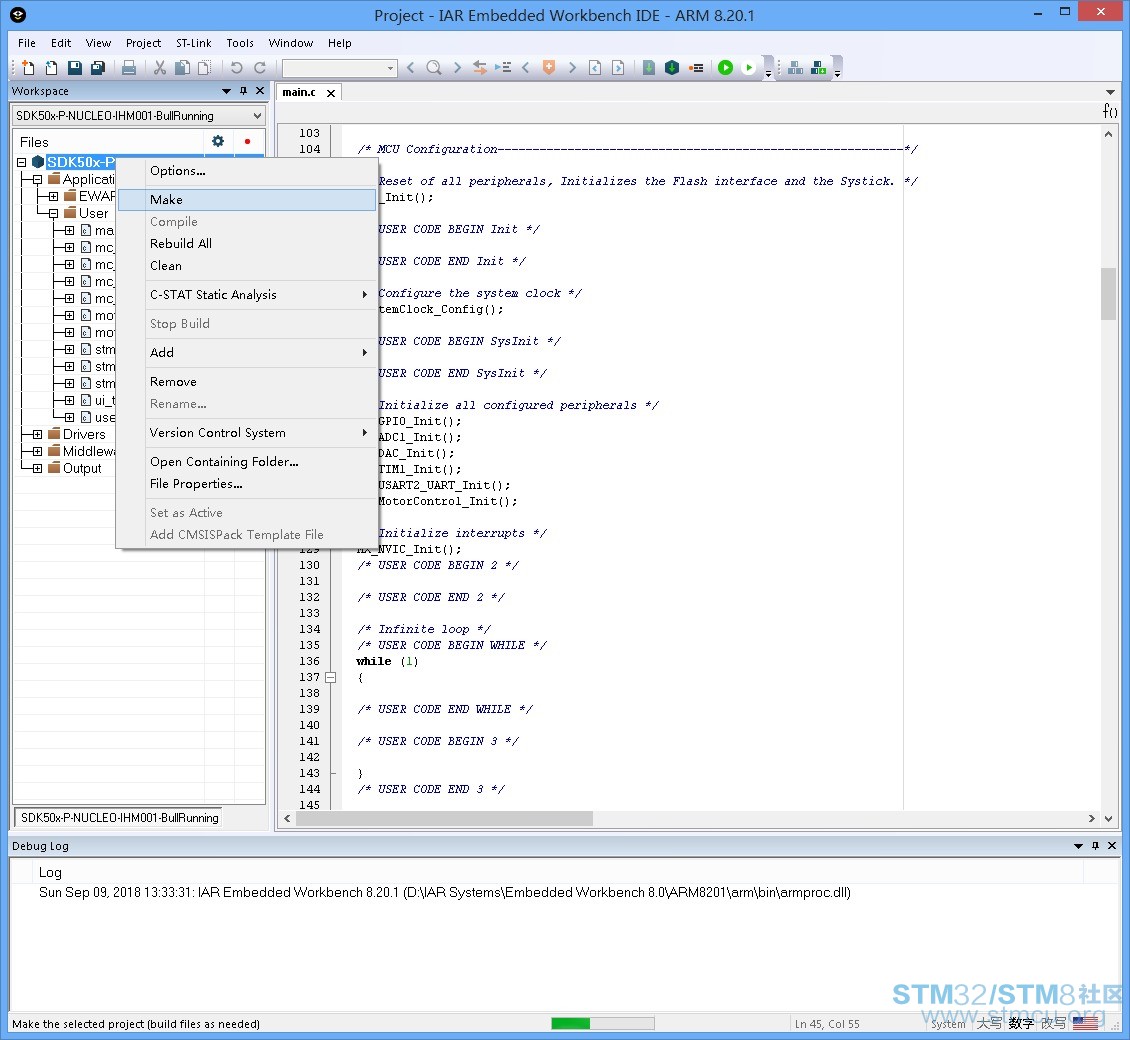This screenshot has width=1130, height=1040.
Task: Click the Cut scissors icon
Action: [x=160, y=68]
